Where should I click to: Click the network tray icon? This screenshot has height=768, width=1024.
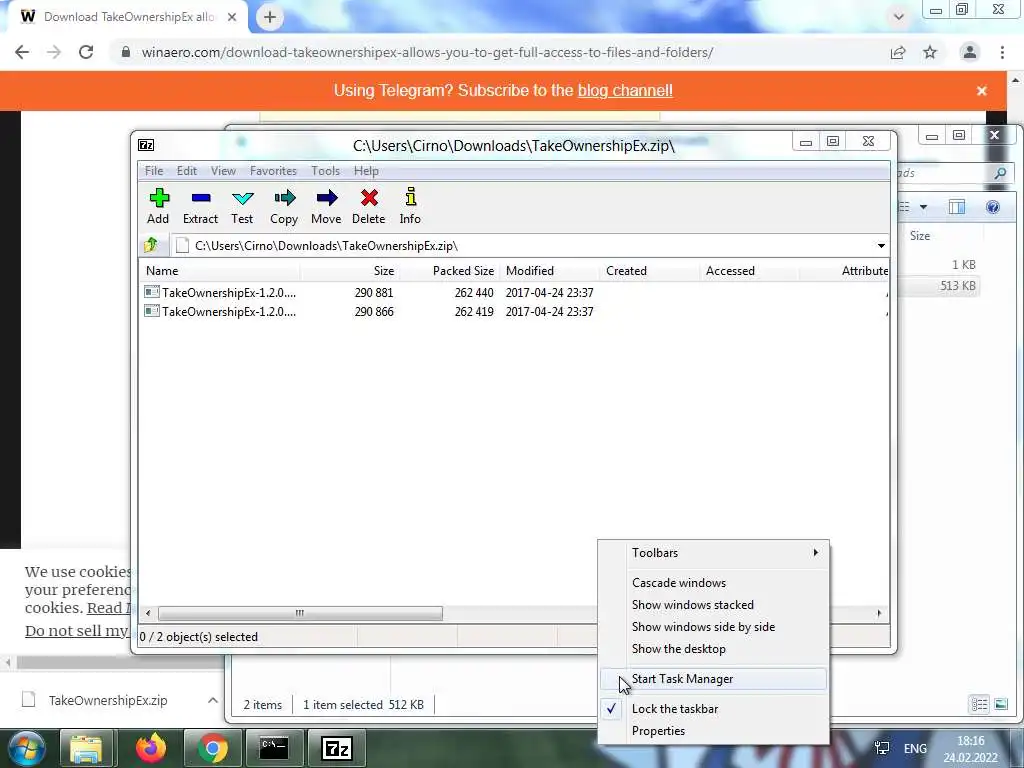click(x=882, y=748)
